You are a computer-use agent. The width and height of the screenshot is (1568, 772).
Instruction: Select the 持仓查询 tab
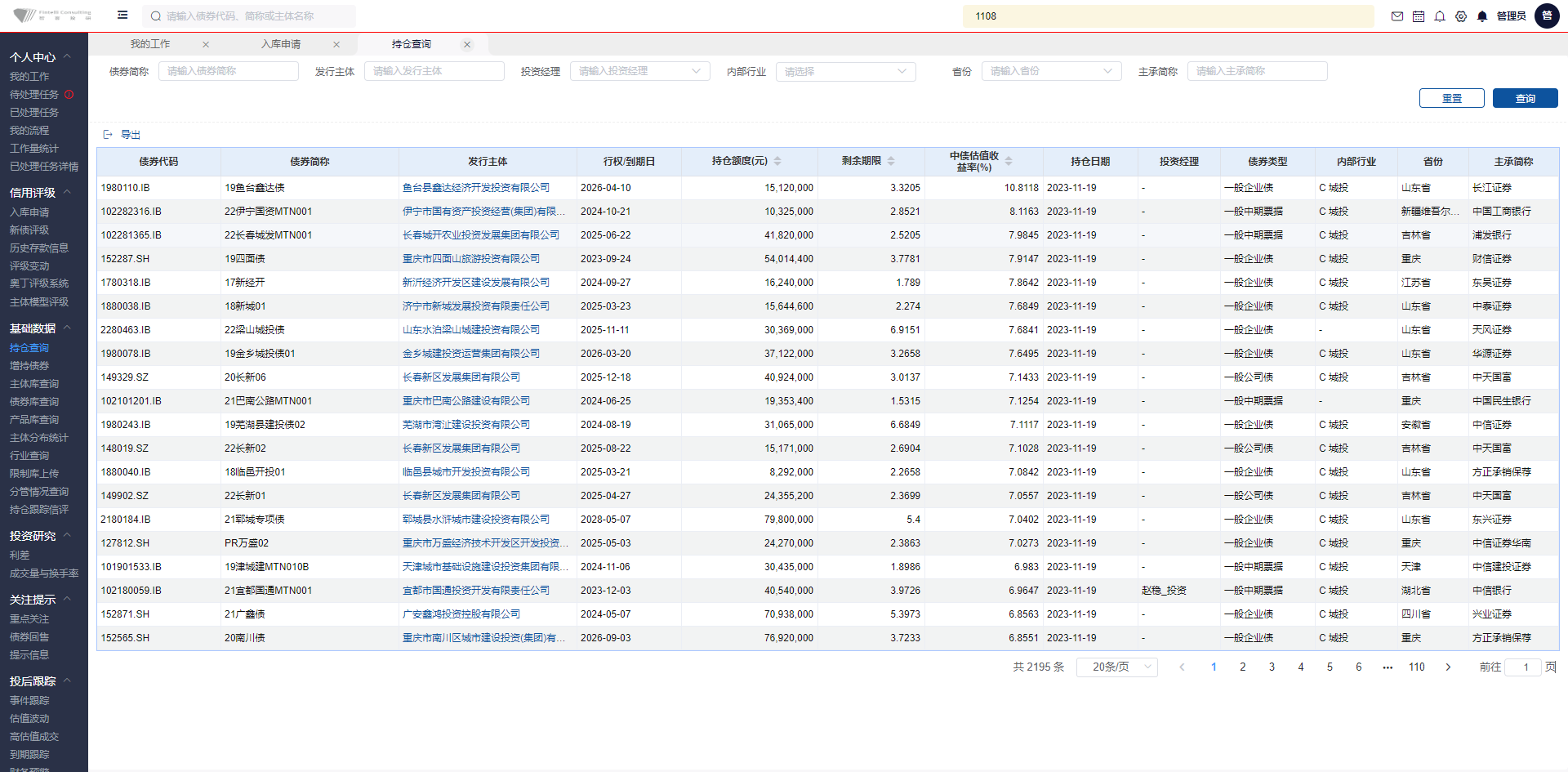[x=412, y=44]
